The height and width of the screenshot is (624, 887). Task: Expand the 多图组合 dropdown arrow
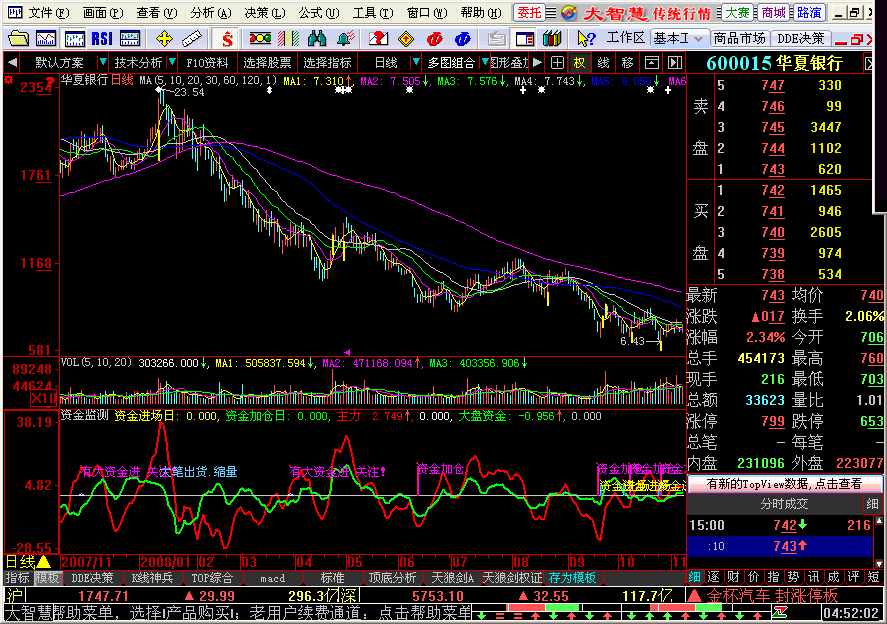tap(485, 62)
